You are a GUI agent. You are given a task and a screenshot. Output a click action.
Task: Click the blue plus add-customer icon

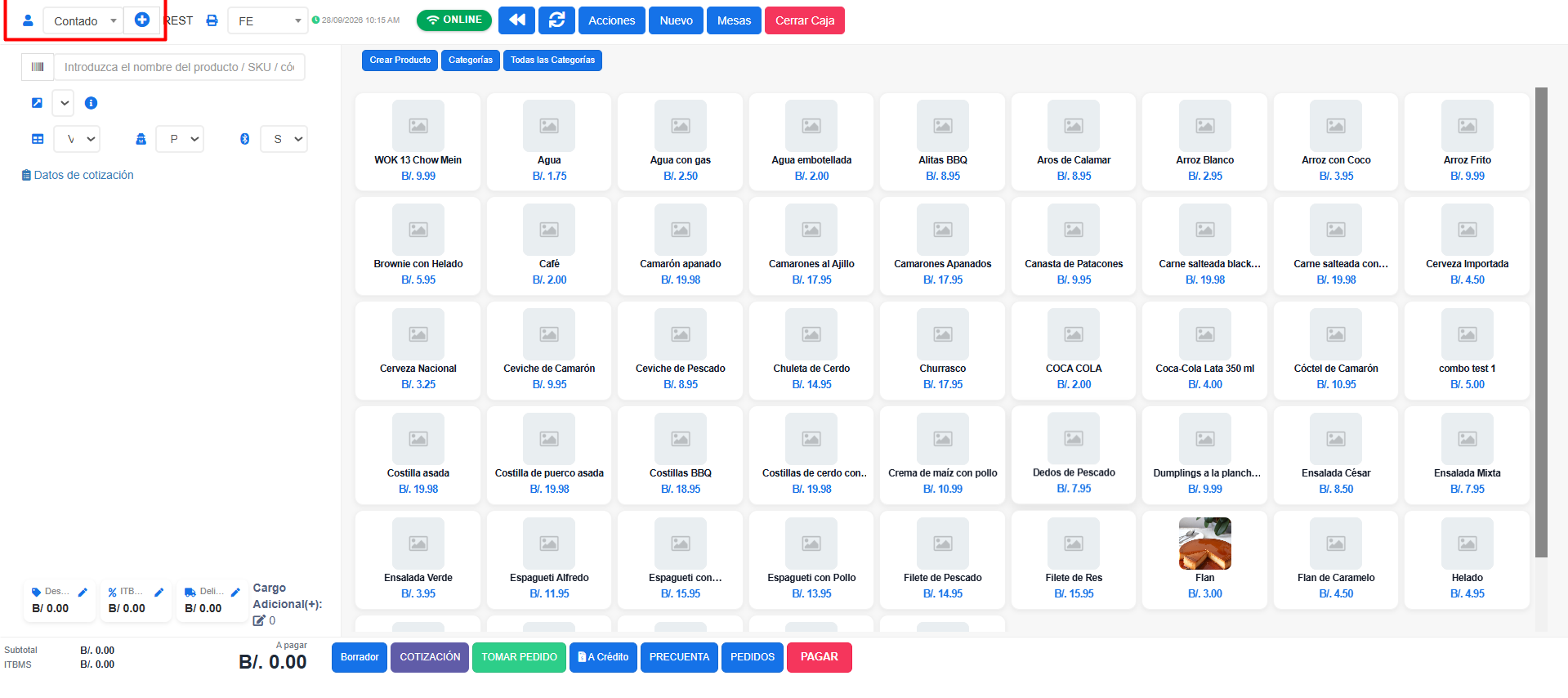141,20
